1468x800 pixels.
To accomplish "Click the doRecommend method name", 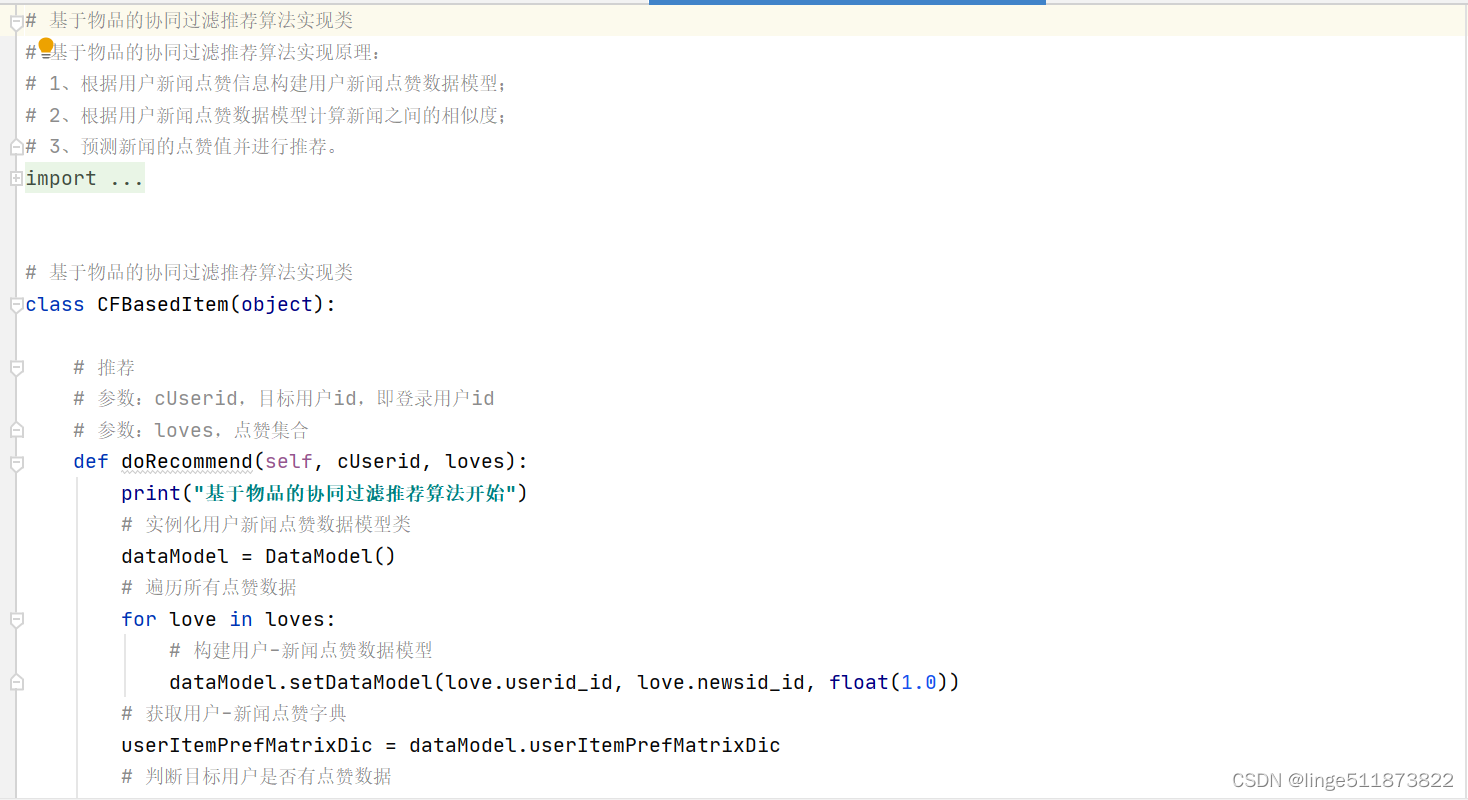I will click(187, 461).
